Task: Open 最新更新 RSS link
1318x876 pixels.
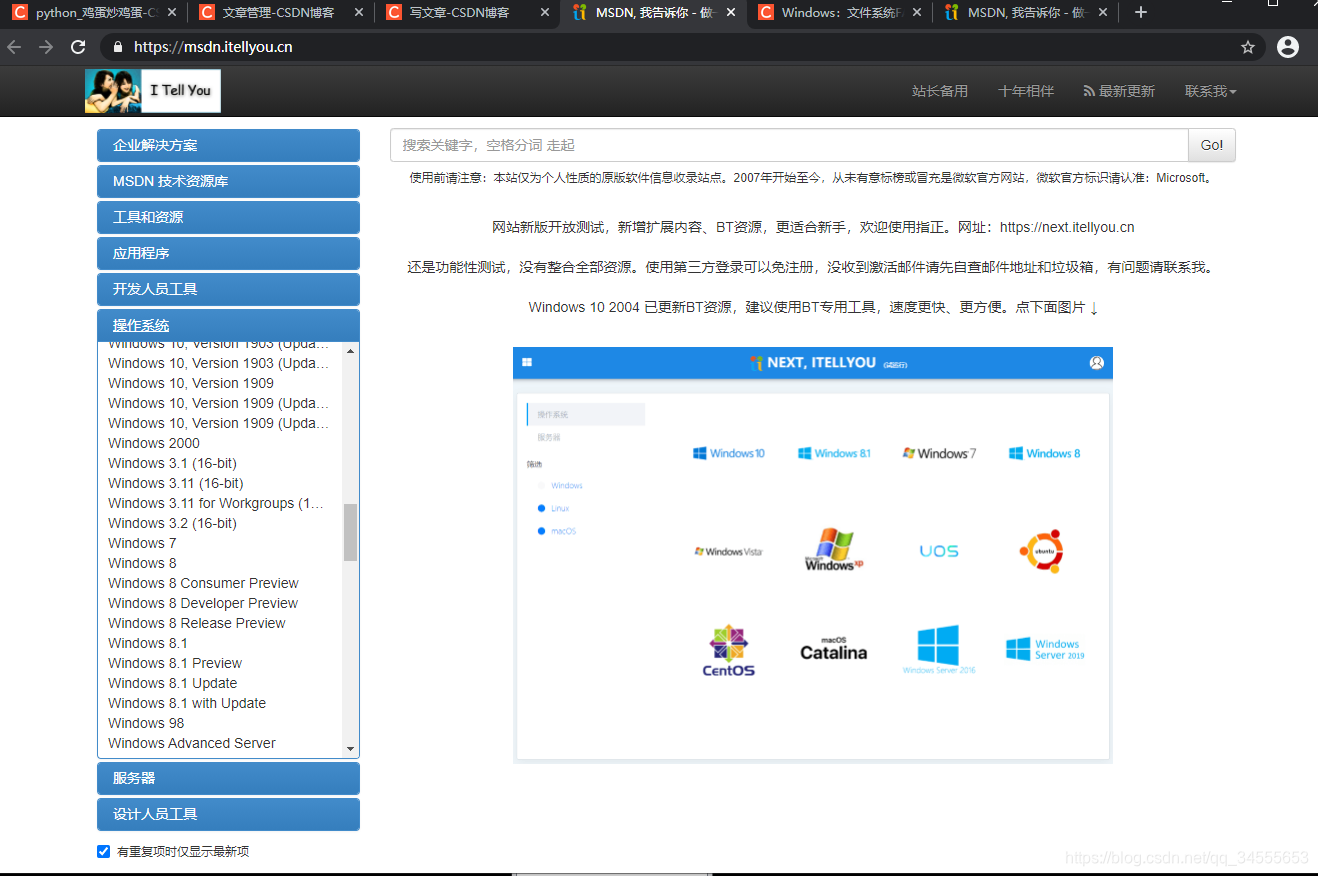Action: (x=1119, y=91)
